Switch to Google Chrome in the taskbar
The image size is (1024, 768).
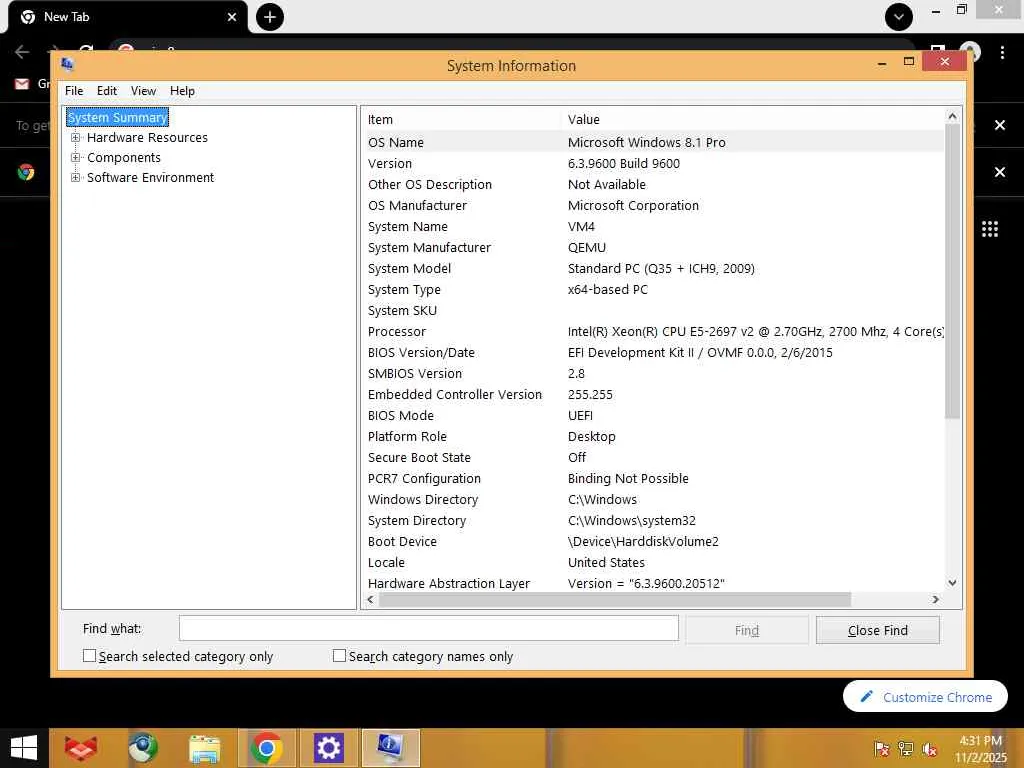[x=266, y=748]
